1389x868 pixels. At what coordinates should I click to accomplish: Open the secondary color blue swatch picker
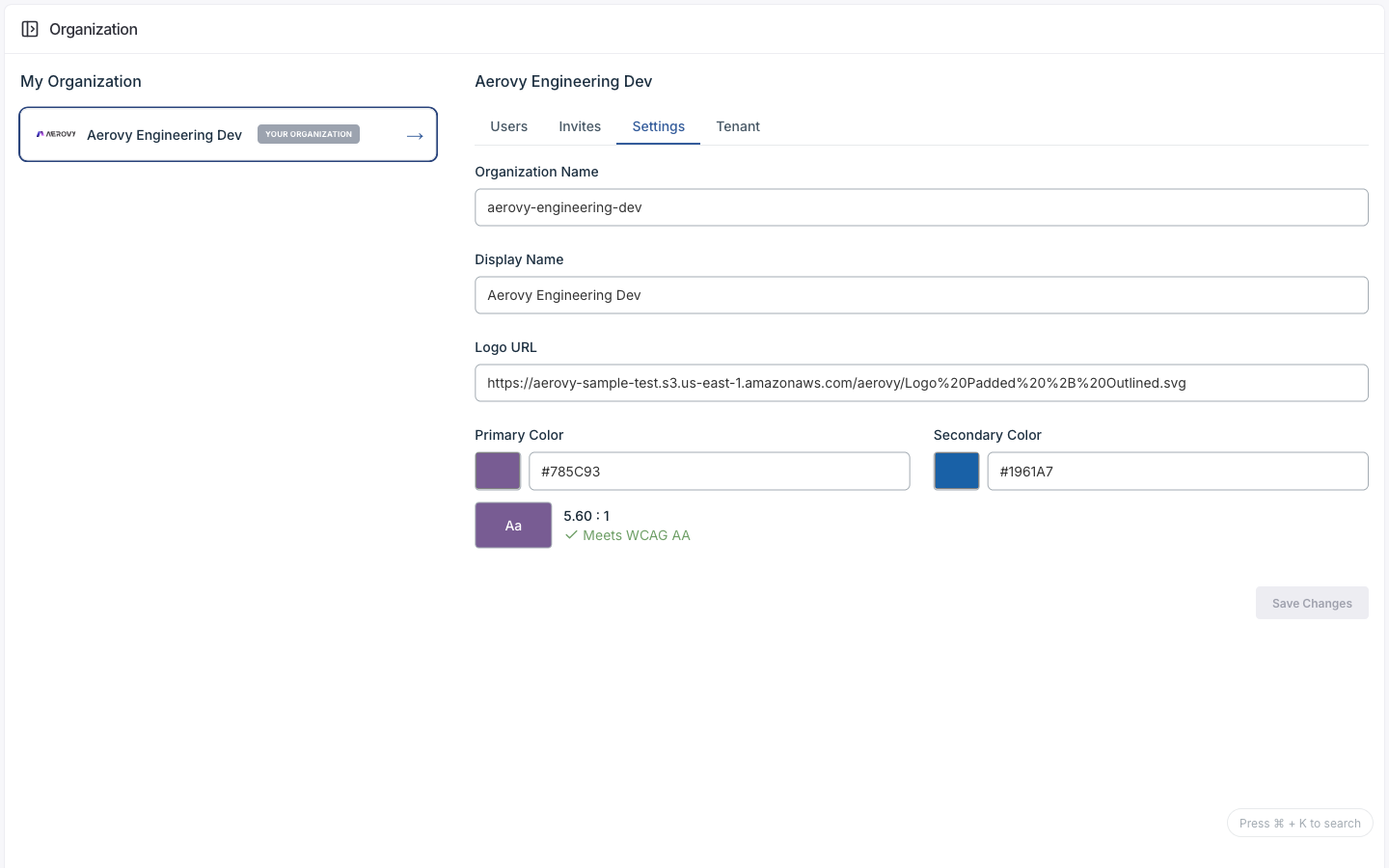click(956, 471)
